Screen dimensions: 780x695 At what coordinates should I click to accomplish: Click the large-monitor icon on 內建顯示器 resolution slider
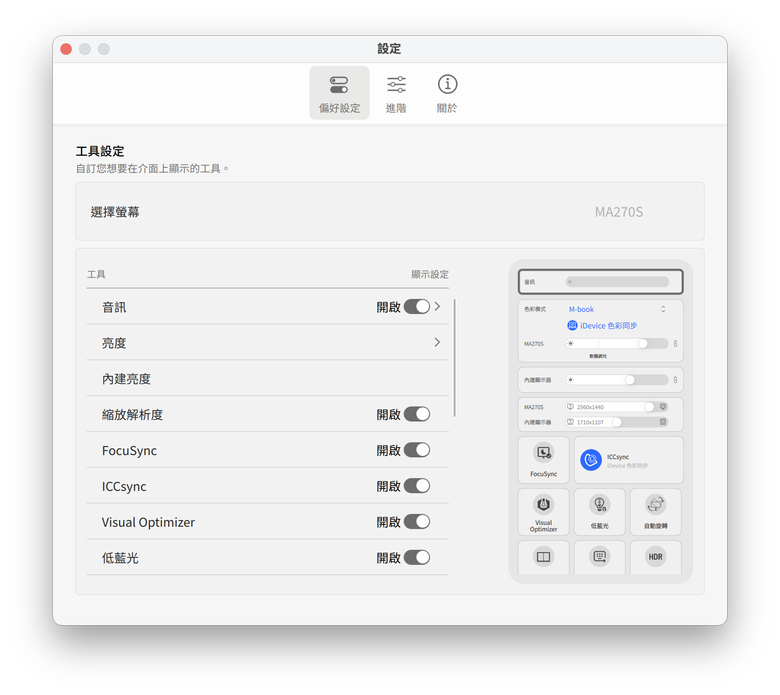point(663,422)
